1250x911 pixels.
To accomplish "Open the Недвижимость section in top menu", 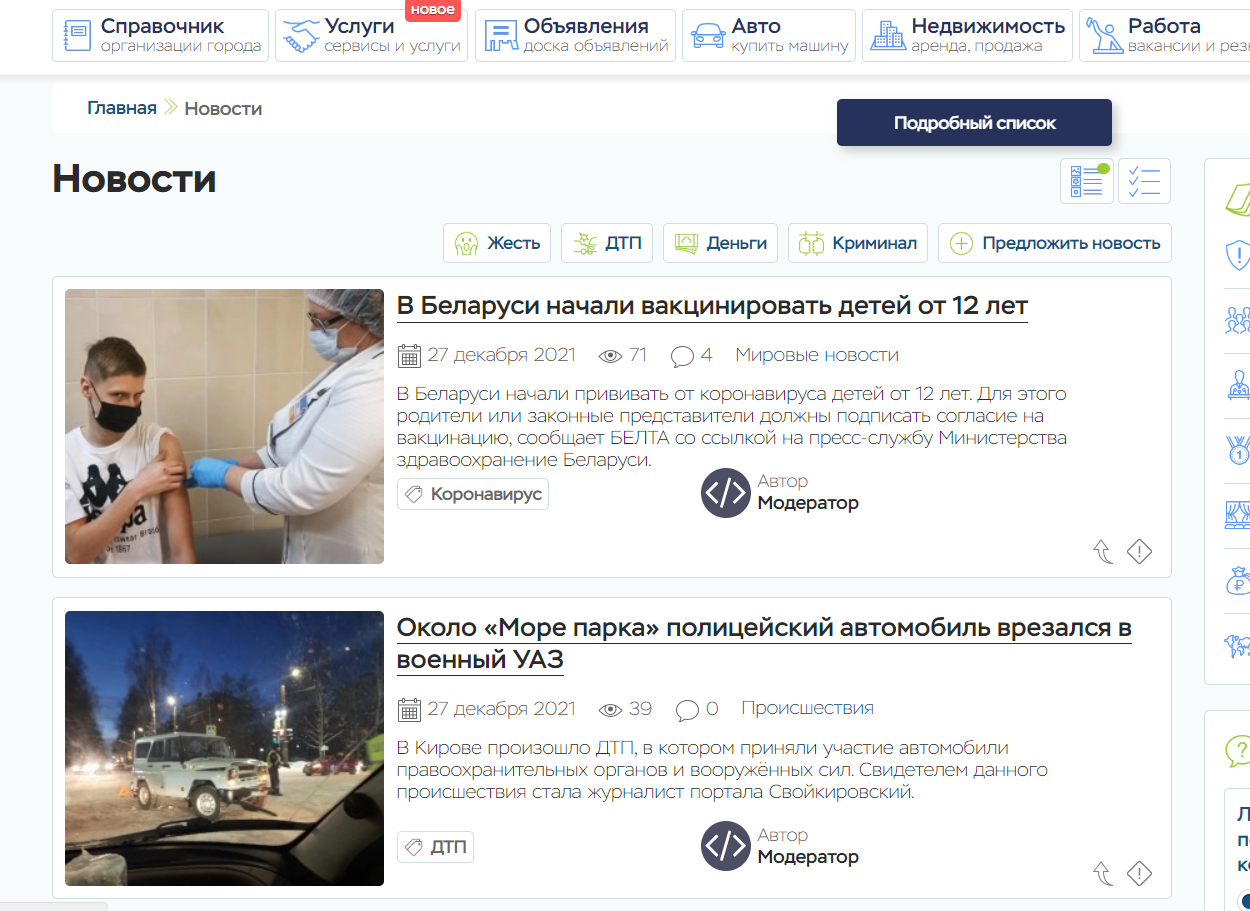I will point(967,35).
